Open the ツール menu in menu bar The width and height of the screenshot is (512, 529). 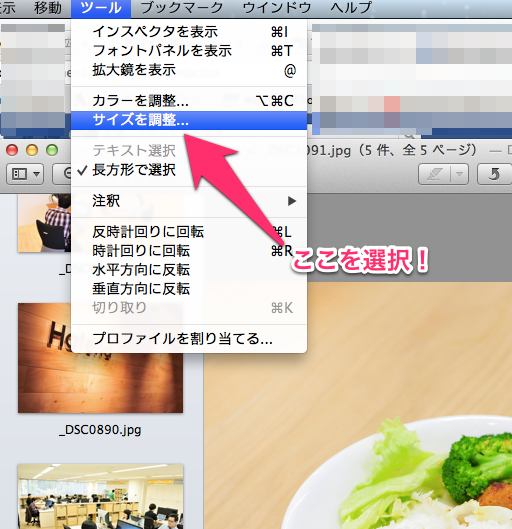pyautogui.click(x=101, y=8)
